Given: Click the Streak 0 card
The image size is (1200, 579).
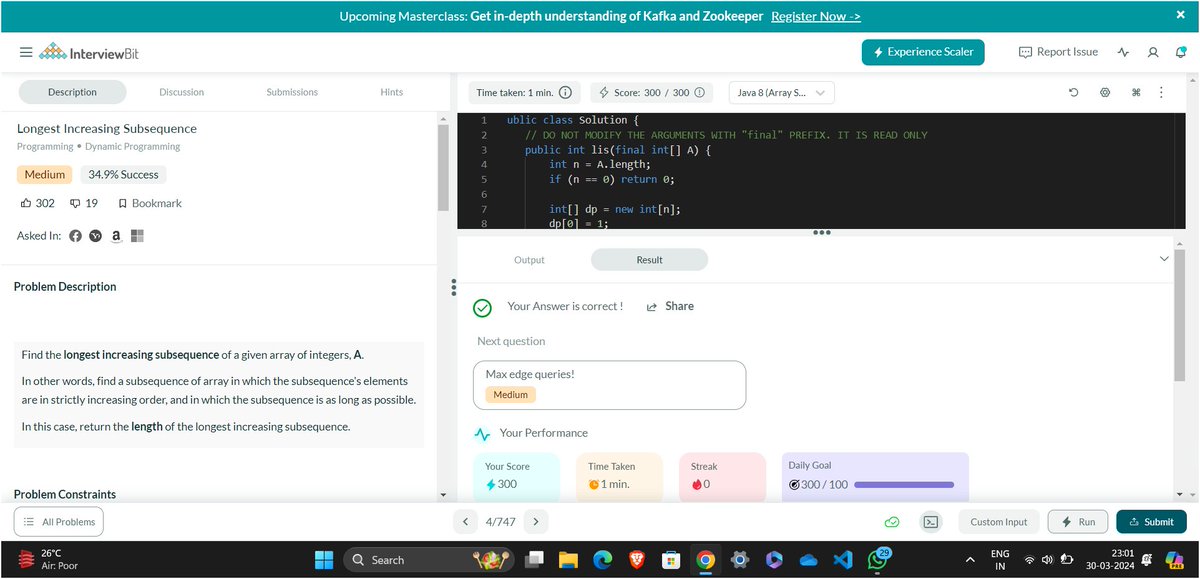Looking at the screenshot, I should [x=722, y=477].
